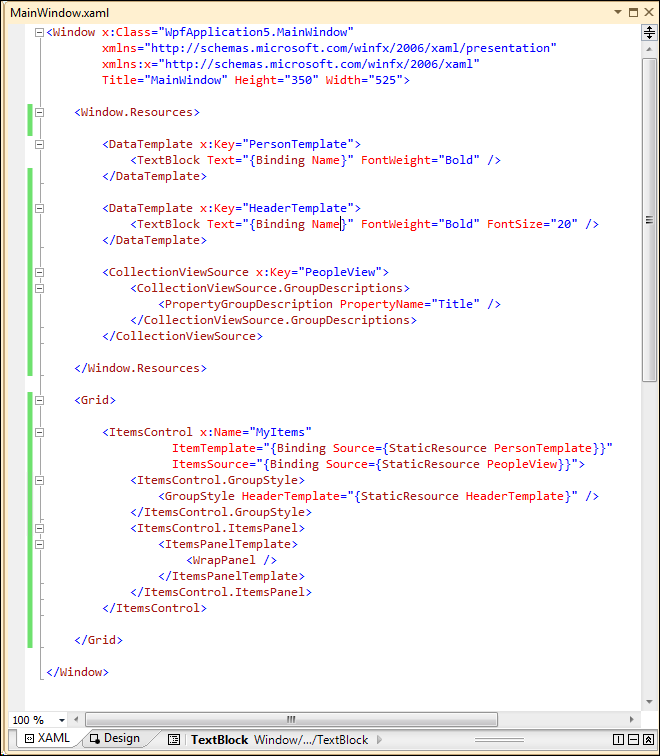Click the pane splitter grip in bottom bar
The width and height of the screenshot is (660, 756).
pyautogui.click(x=499, y=740)
